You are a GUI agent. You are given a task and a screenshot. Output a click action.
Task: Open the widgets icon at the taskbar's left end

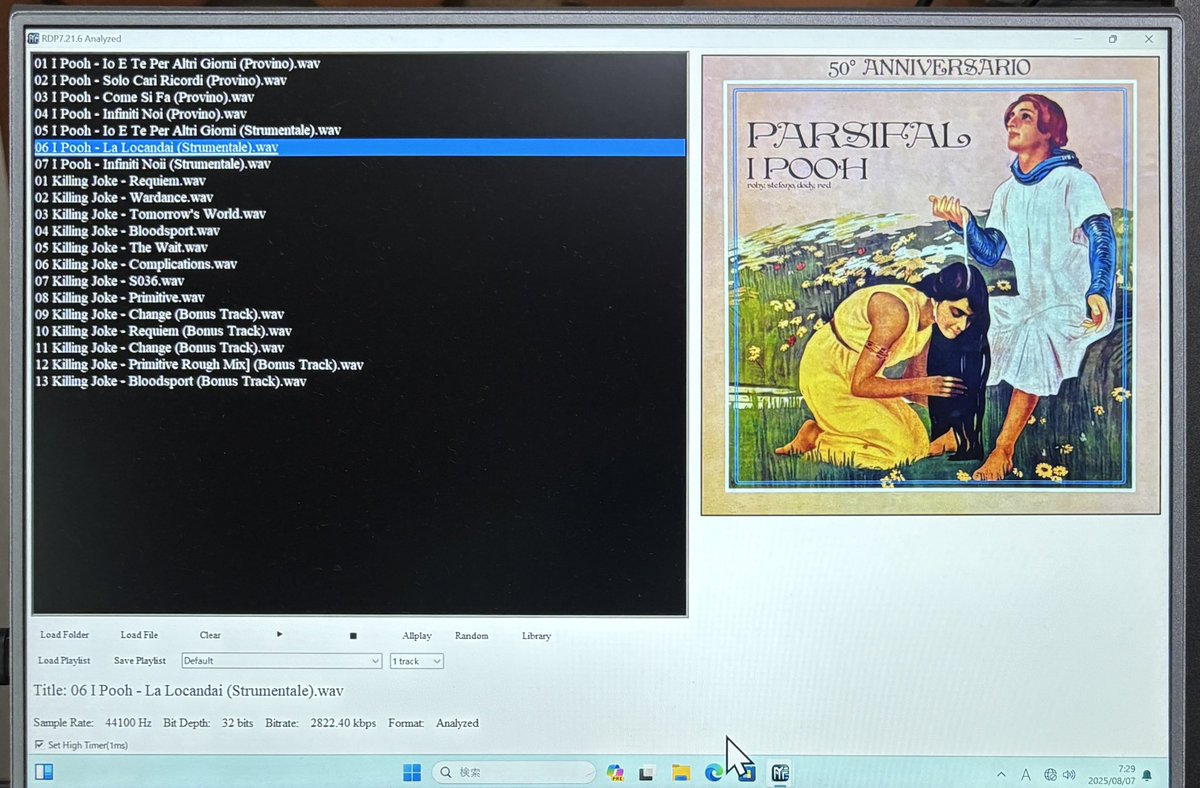[44, 772]
